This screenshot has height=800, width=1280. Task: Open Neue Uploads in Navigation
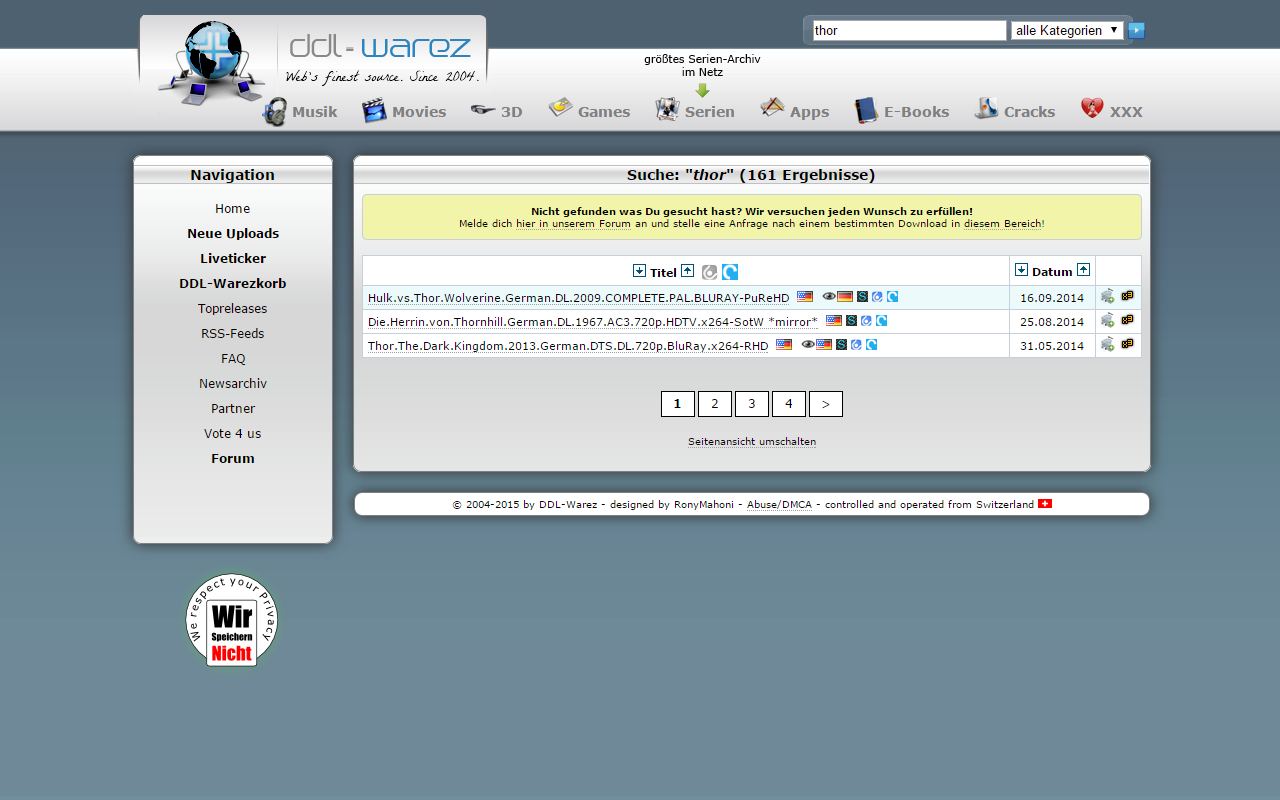click(x=233, y=234)
